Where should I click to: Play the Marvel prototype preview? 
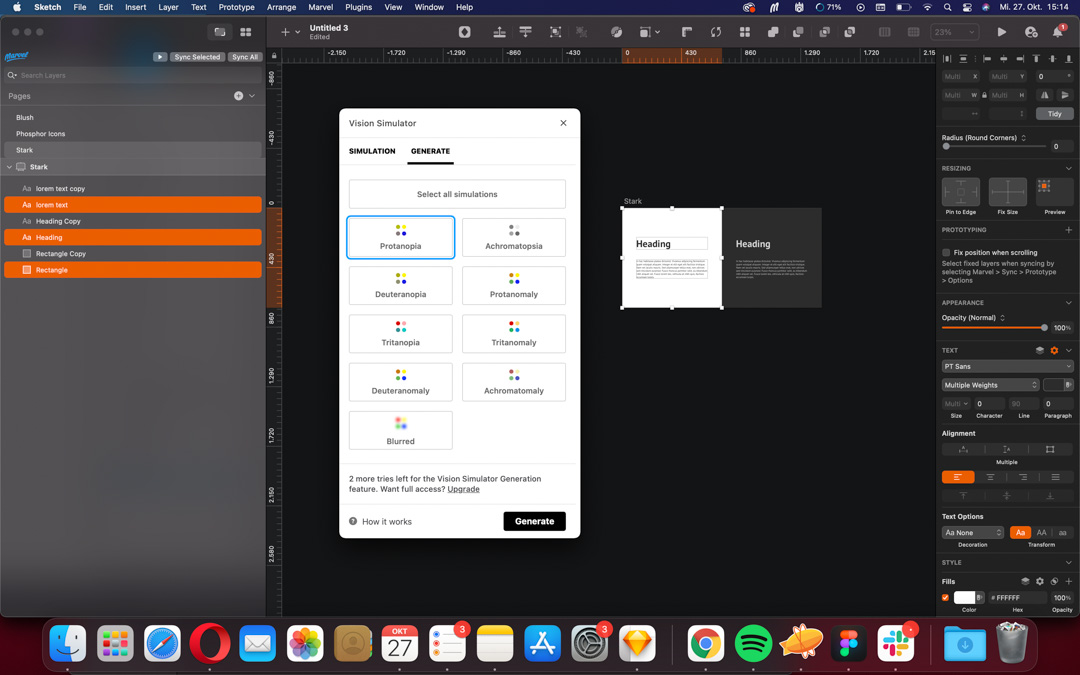(160, 57)
